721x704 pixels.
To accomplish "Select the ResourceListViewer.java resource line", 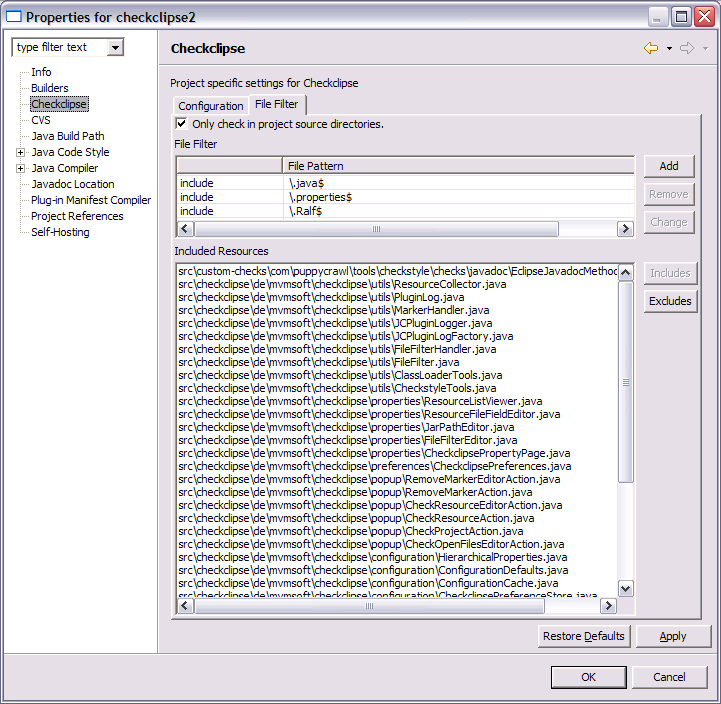I will pos(360,401).
